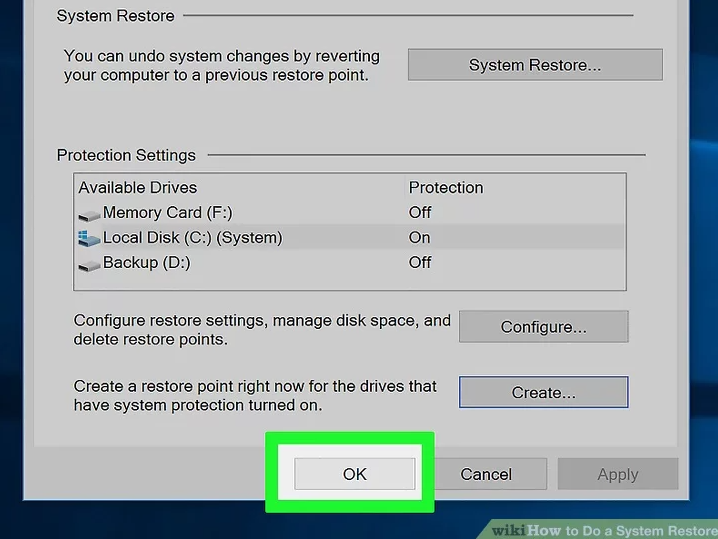
Task: Click the Off status for Backup (D:)
Action: 420,263
